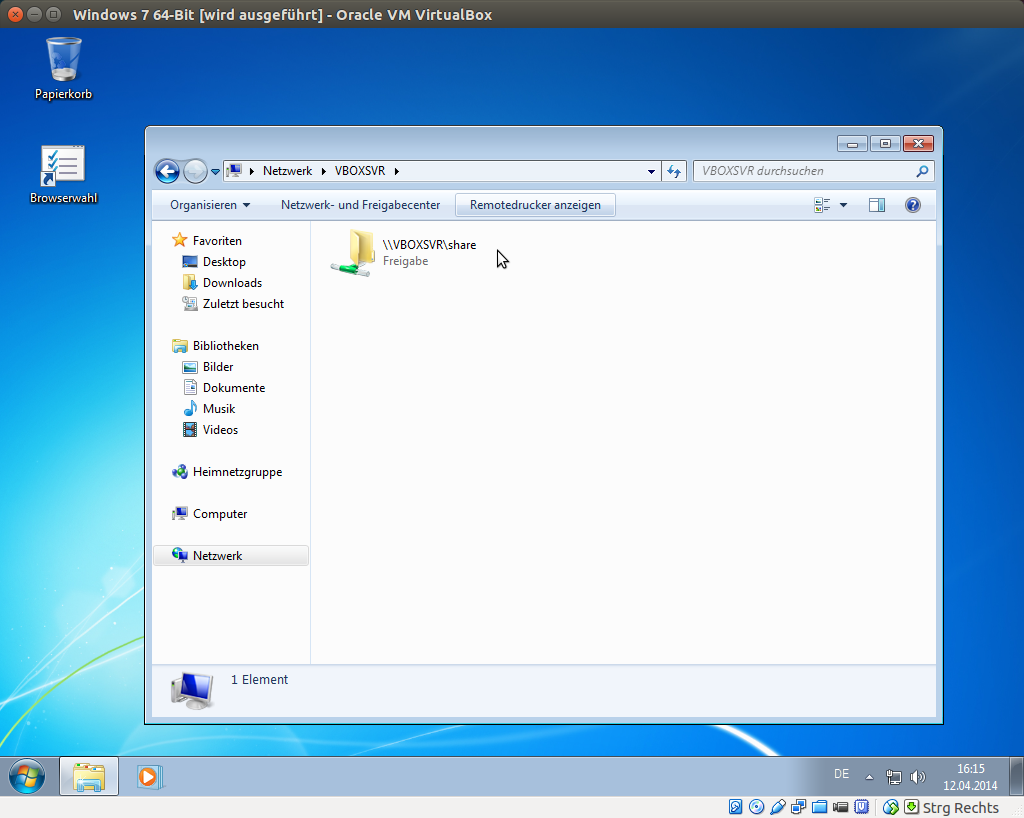1024x818 pixels.
Task: Open Explorer help question mark icon
Action: coord(913,205)
